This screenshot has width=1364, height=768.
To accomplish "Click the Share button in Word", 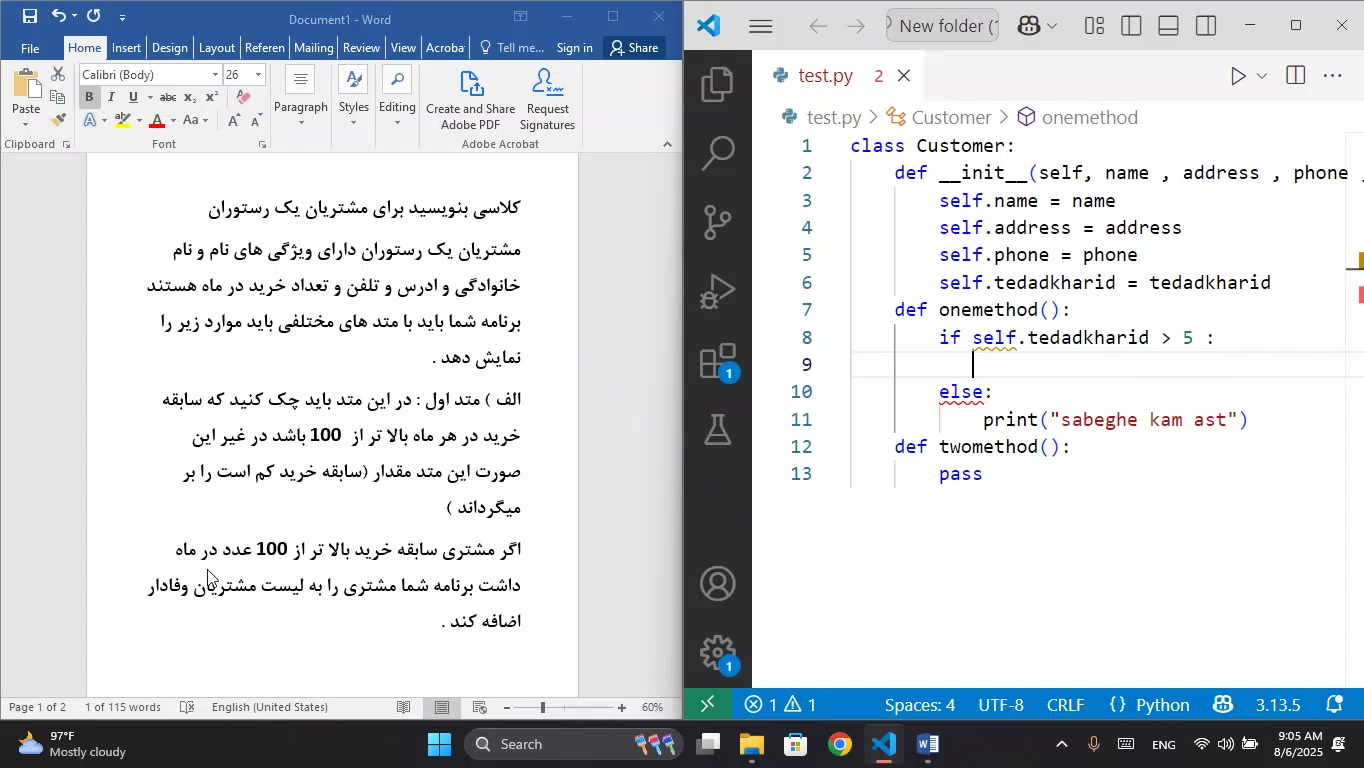I will pos(634,48).
